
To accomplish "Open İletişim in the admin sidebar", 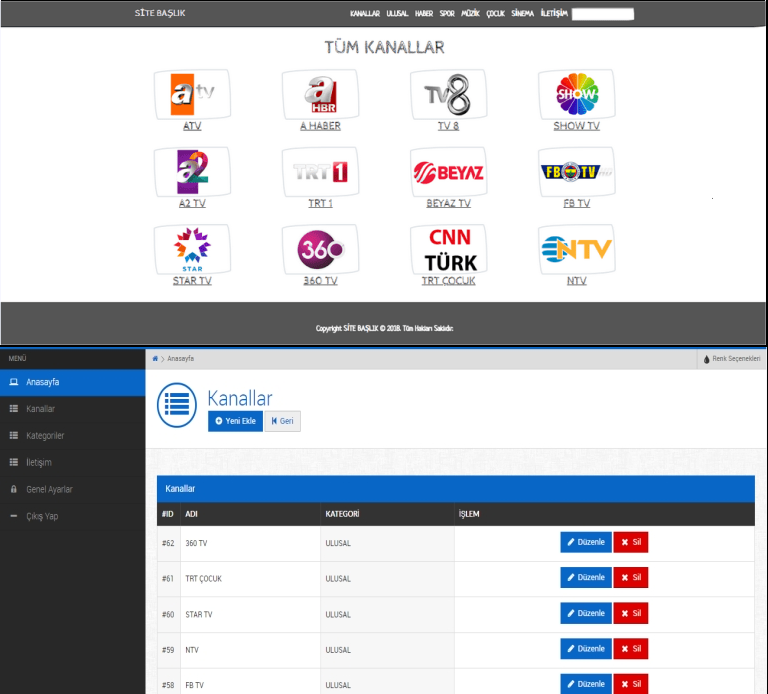I will 72,463.
